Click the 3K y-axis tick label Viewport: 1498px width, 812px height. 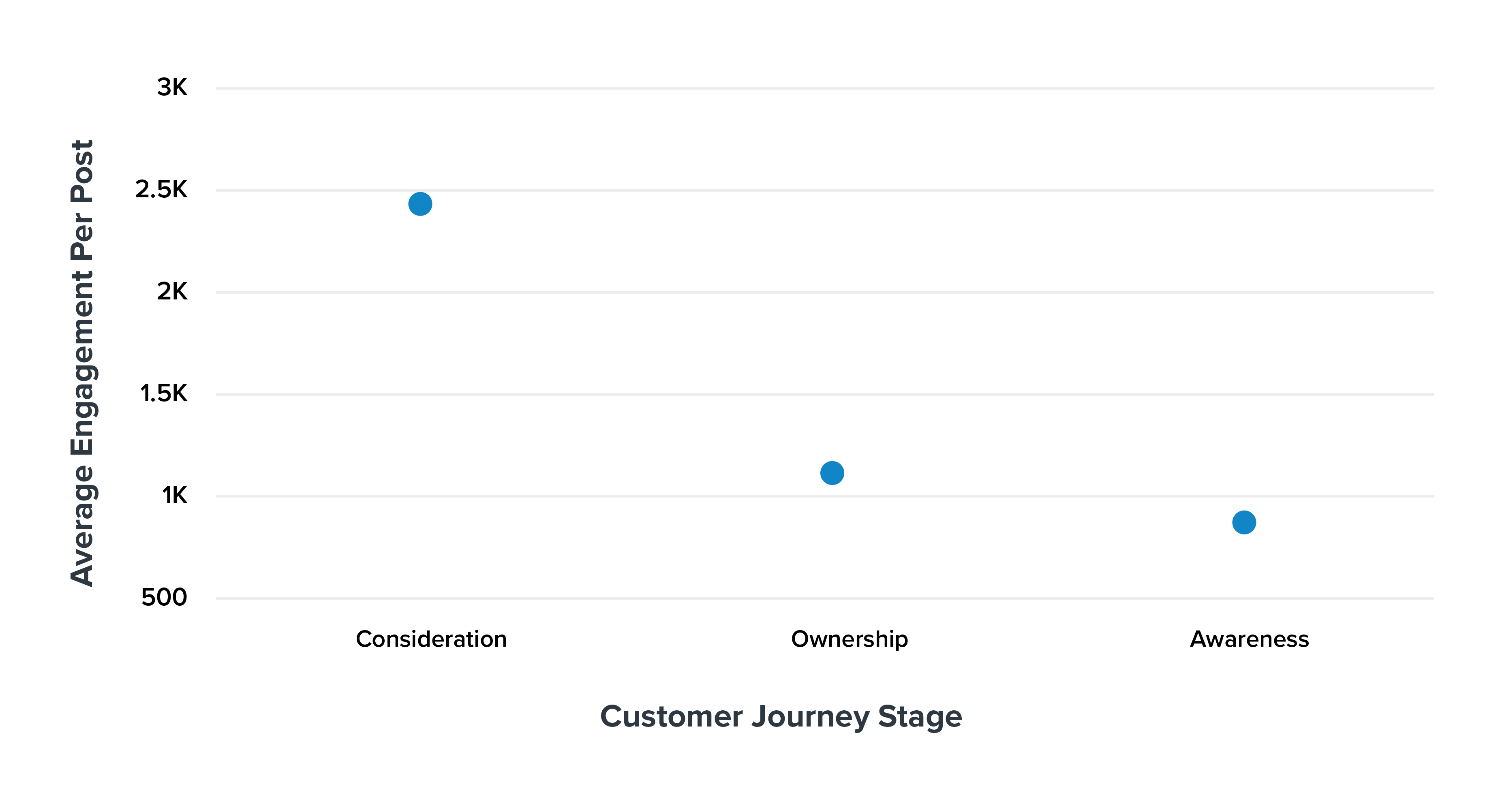tap(172, 88)
